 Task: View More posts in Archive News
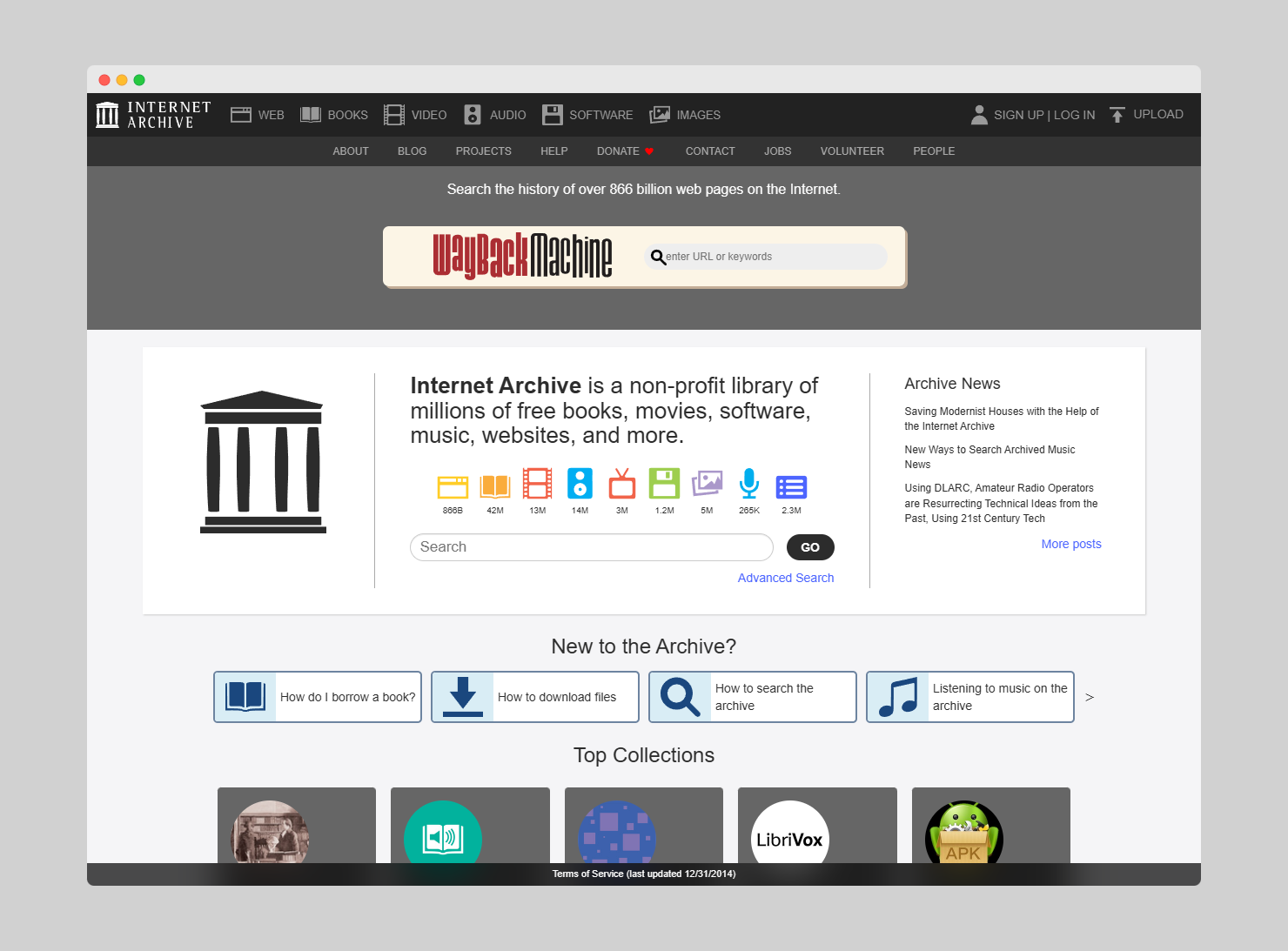pyautogui.click(x=1070, y=544)
